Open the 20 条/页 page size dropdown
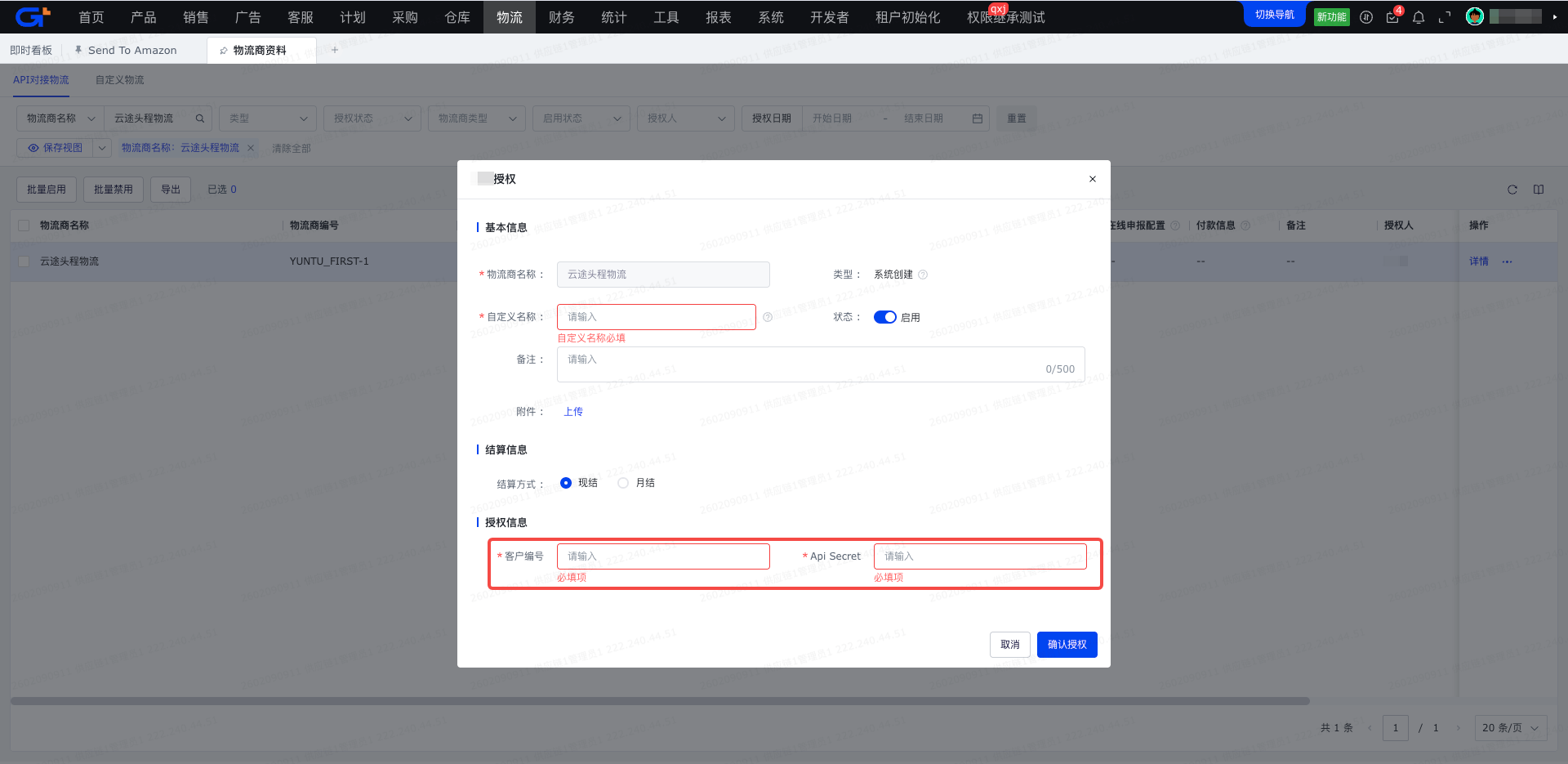The width and height of the screenshot is (1568, 764). (x=1510, y=728)
